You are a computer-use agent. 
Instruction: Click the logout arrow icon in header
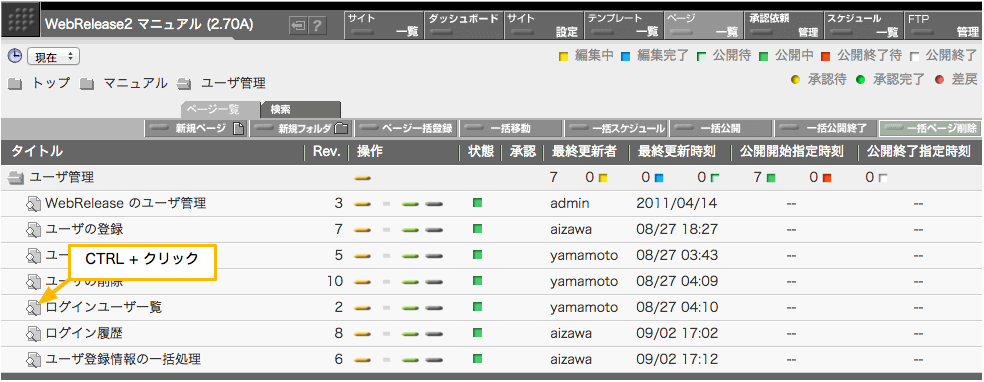(x=299, y=26)
